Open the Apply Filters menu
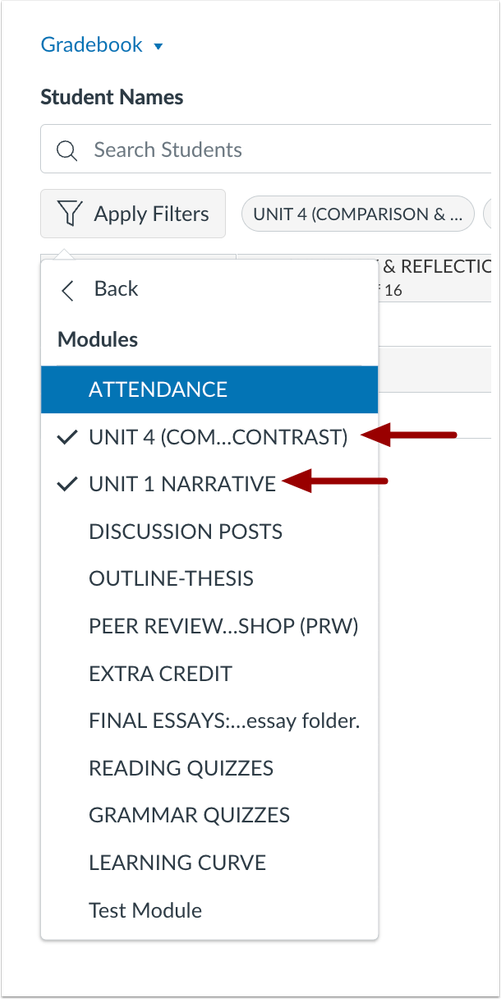 (133, 213)
